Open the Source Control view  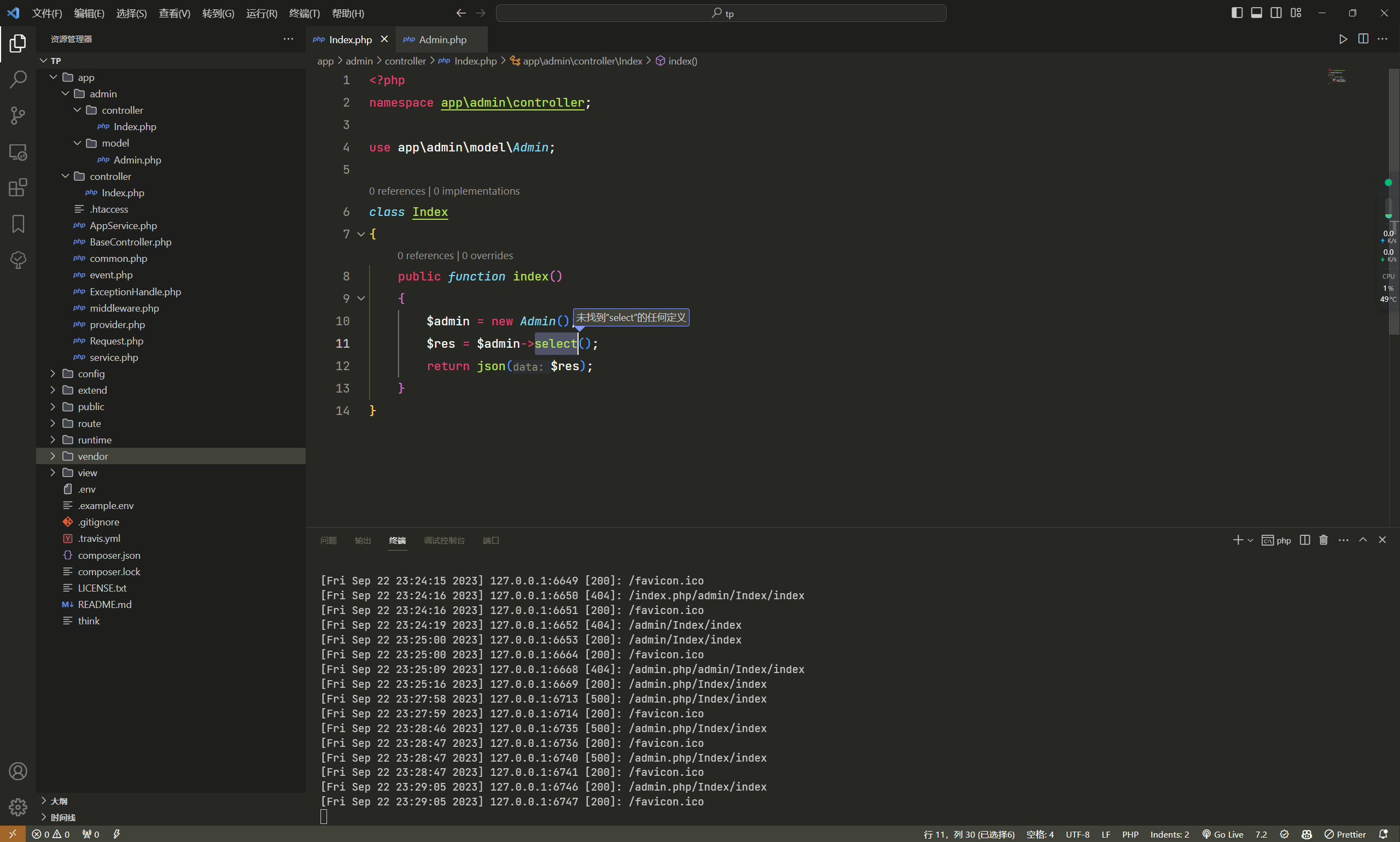tap(17, 116)
